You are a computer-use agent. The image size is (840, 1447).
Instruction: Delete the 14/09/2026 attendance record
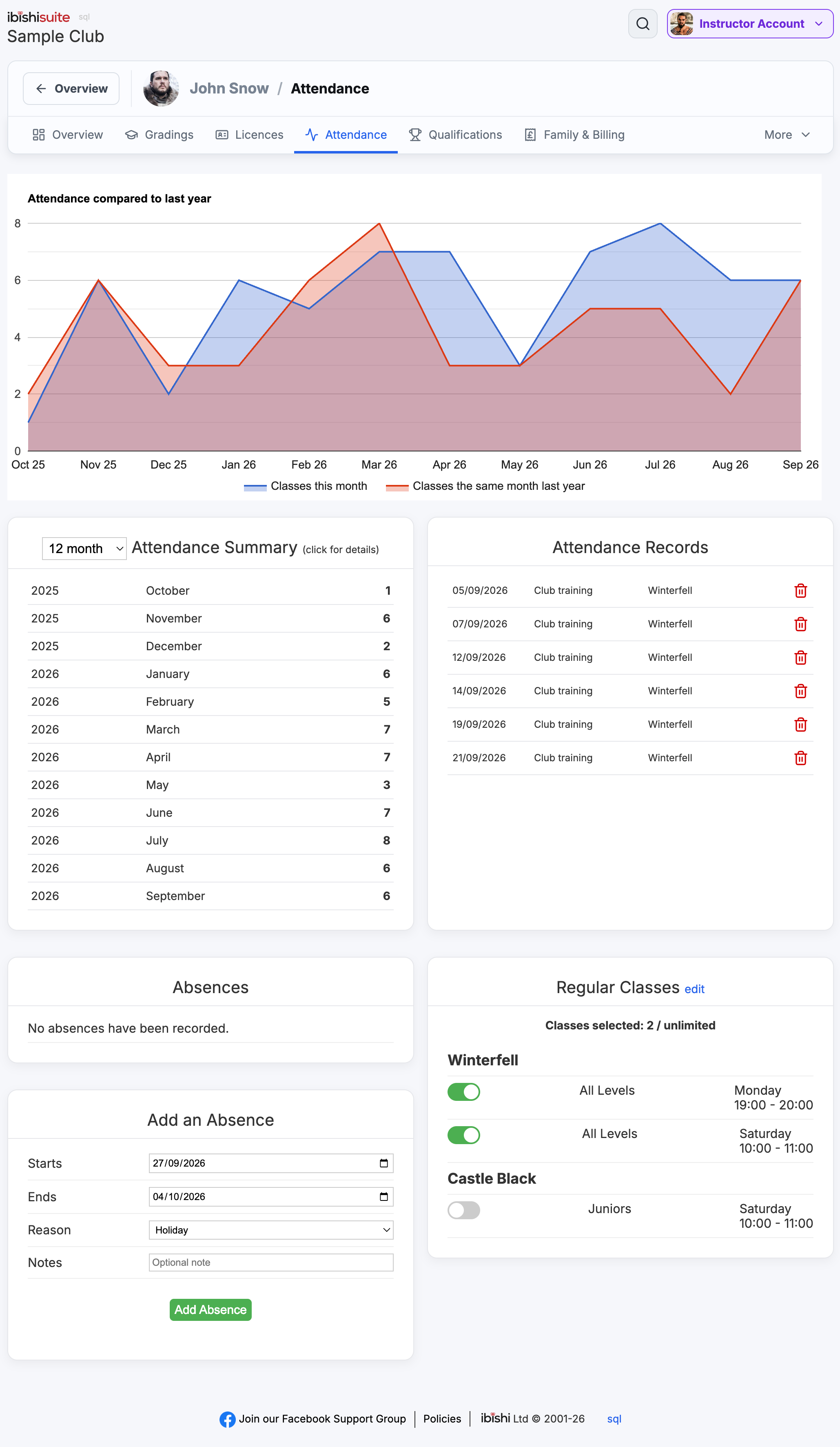[x=800, y=691]
